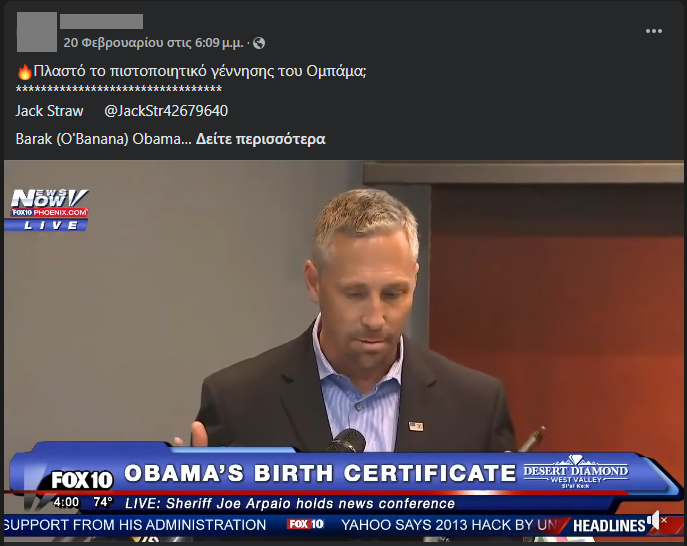Open the post timestamp 20 Φεβρουαρίου link

(153, 43)
